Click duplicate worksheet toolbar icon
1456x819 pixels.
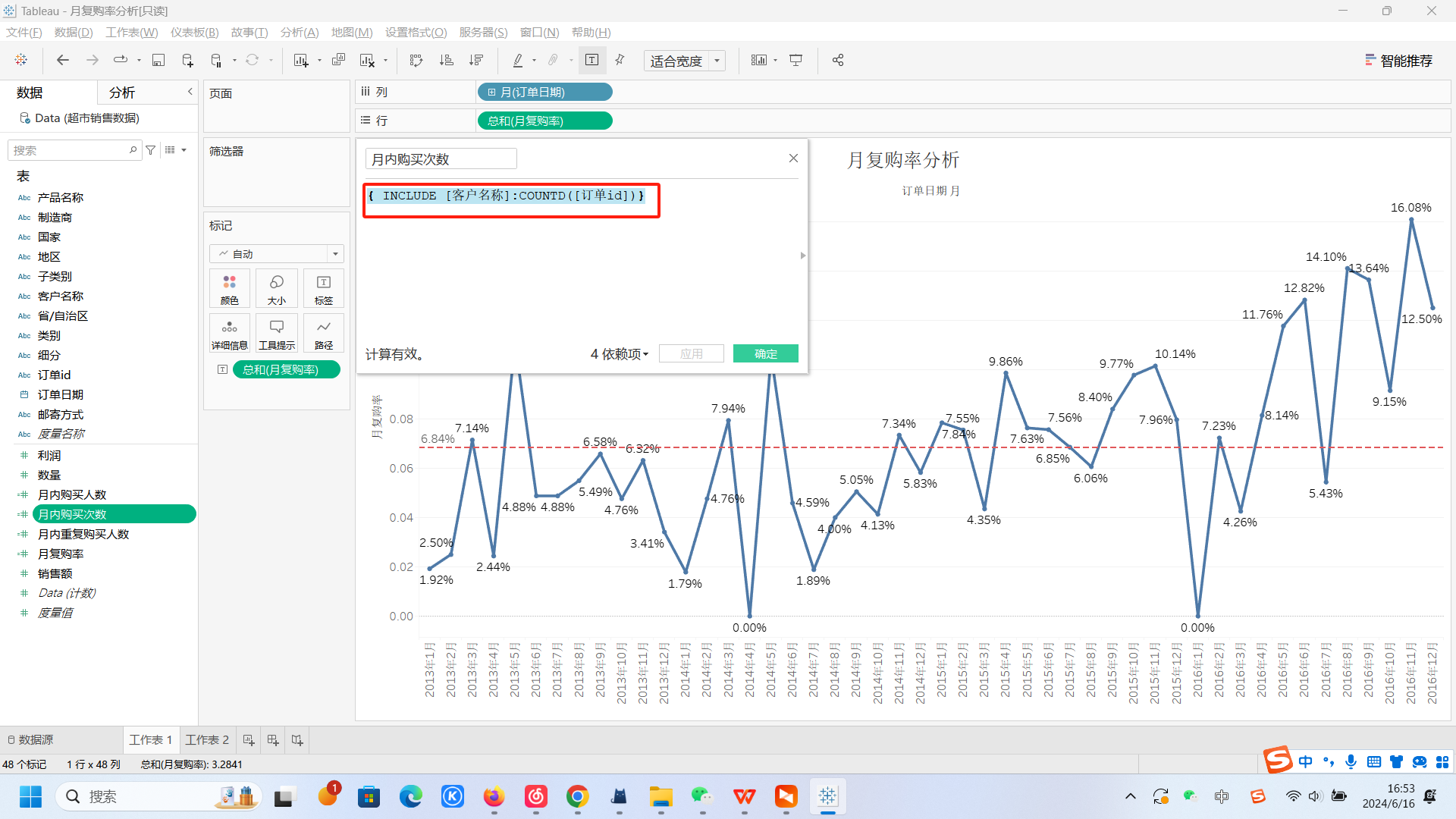click(339, 60)
